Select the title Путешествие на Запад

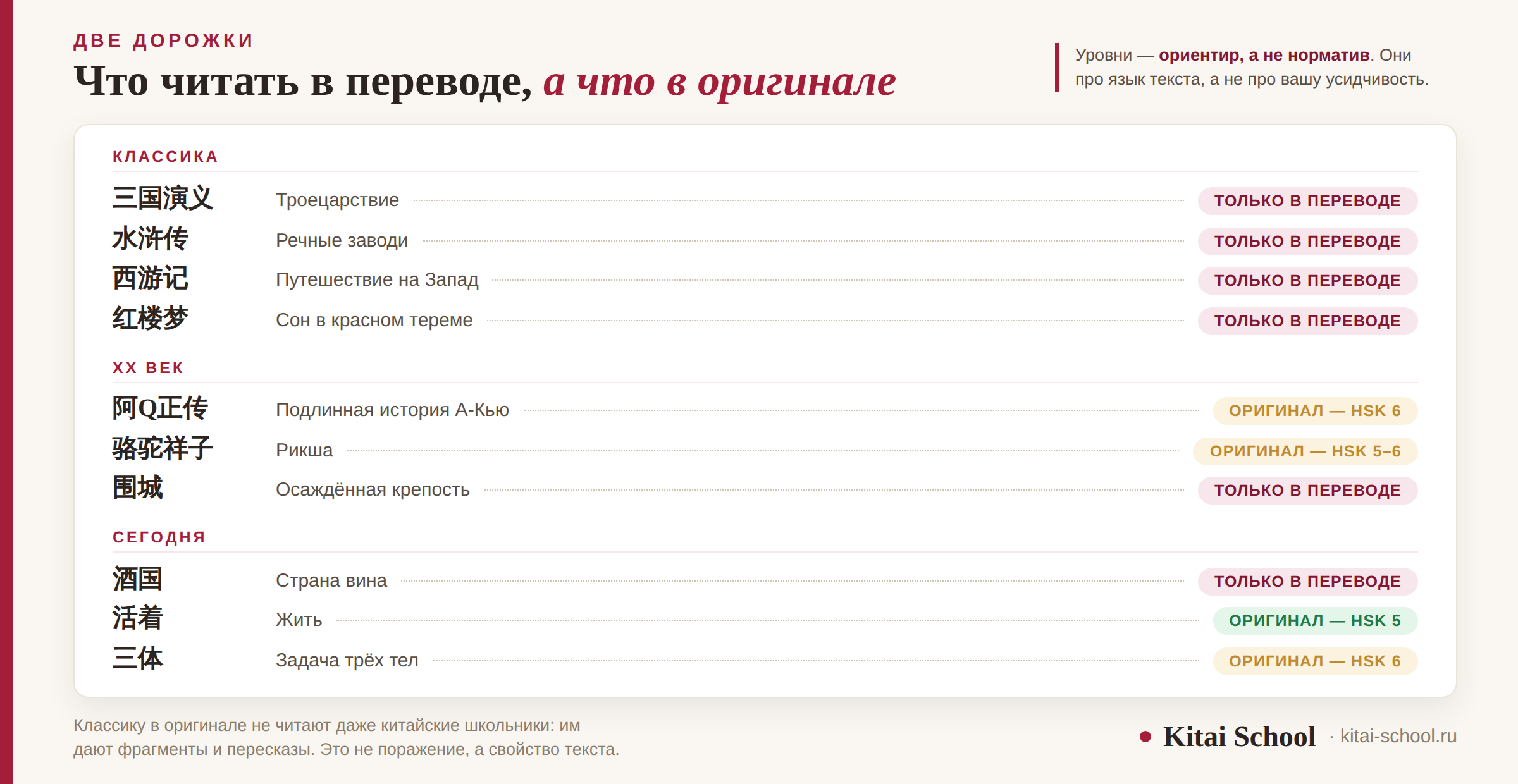tap(377, 279)
